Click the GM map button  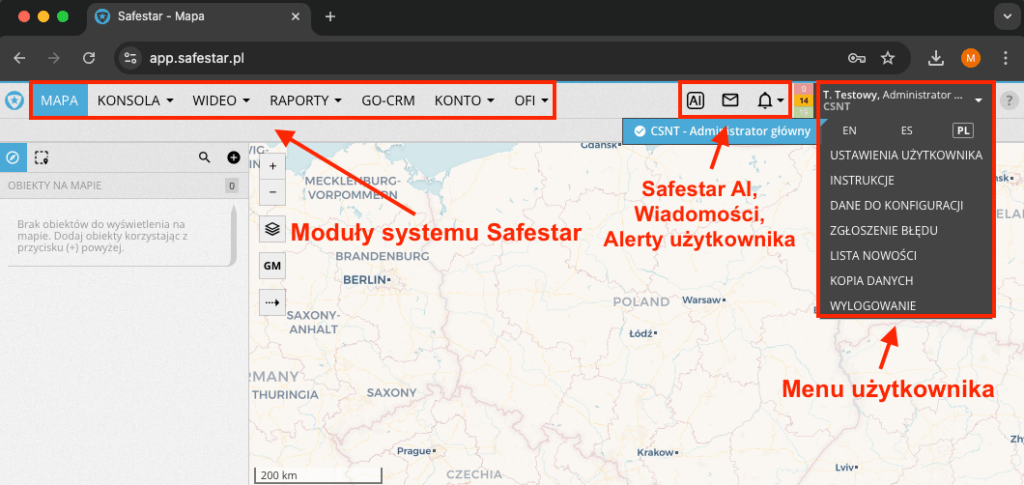click(x=272, y=266)
